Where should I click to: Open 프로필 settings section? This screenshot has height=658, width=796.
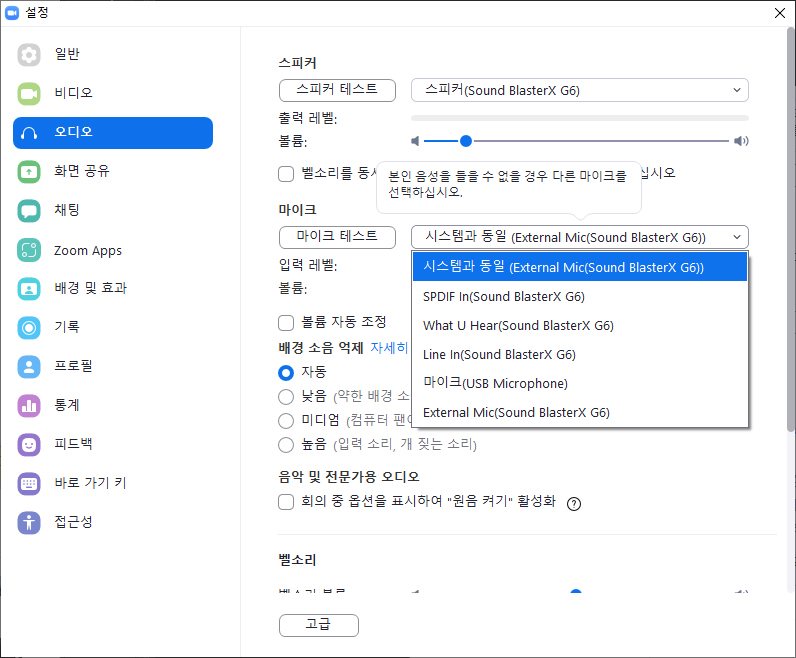click(x=113, y=367)
